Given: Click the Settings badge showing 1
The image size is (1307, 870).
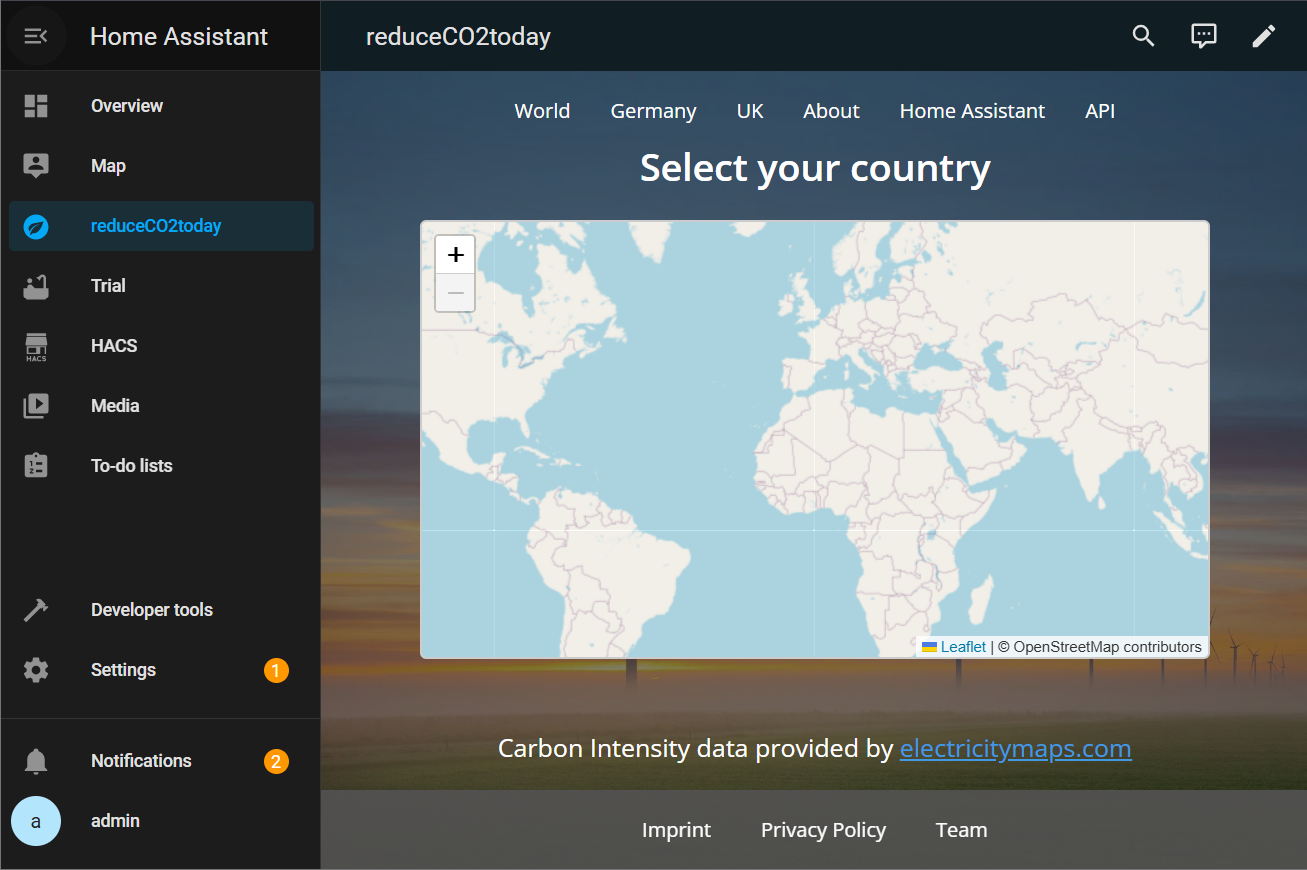Looking at the screenshot, I should tap(276, 670).
